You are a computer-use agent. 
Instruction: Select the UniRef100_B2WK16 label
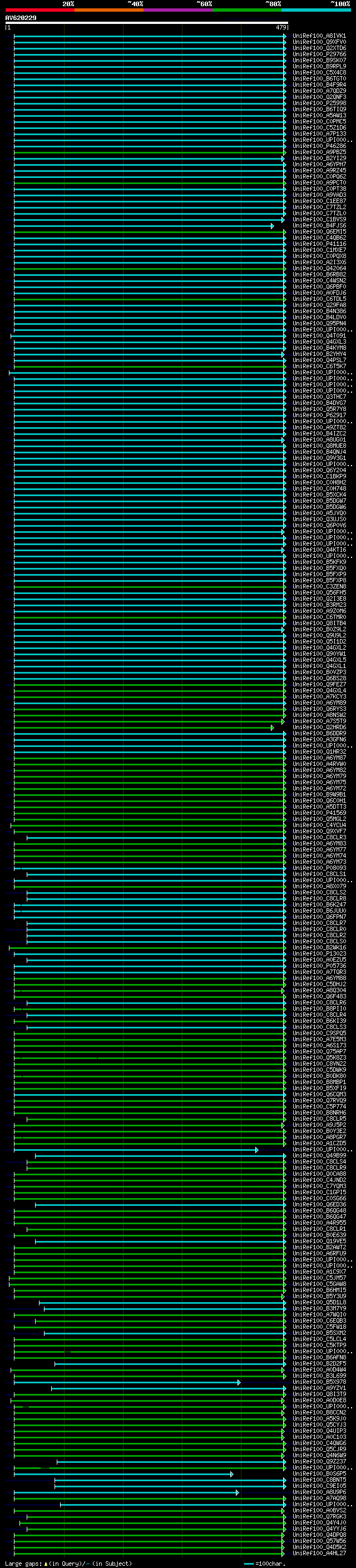[319, 948]
